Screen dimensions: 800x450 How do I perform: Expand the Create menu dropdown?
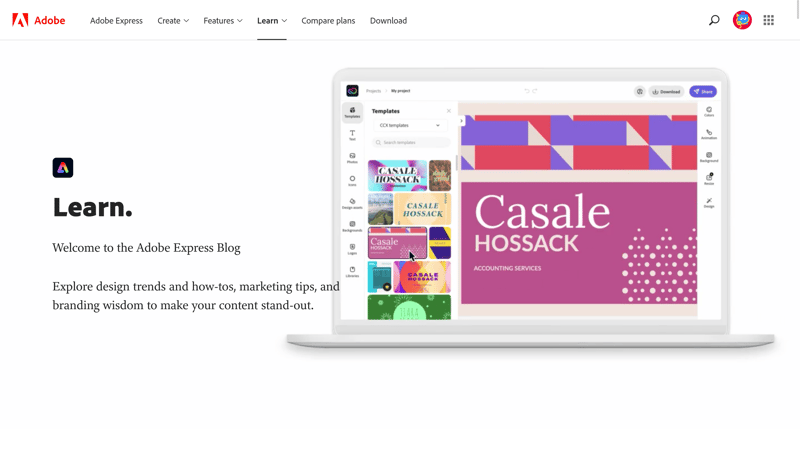click(x=173, y=20)
